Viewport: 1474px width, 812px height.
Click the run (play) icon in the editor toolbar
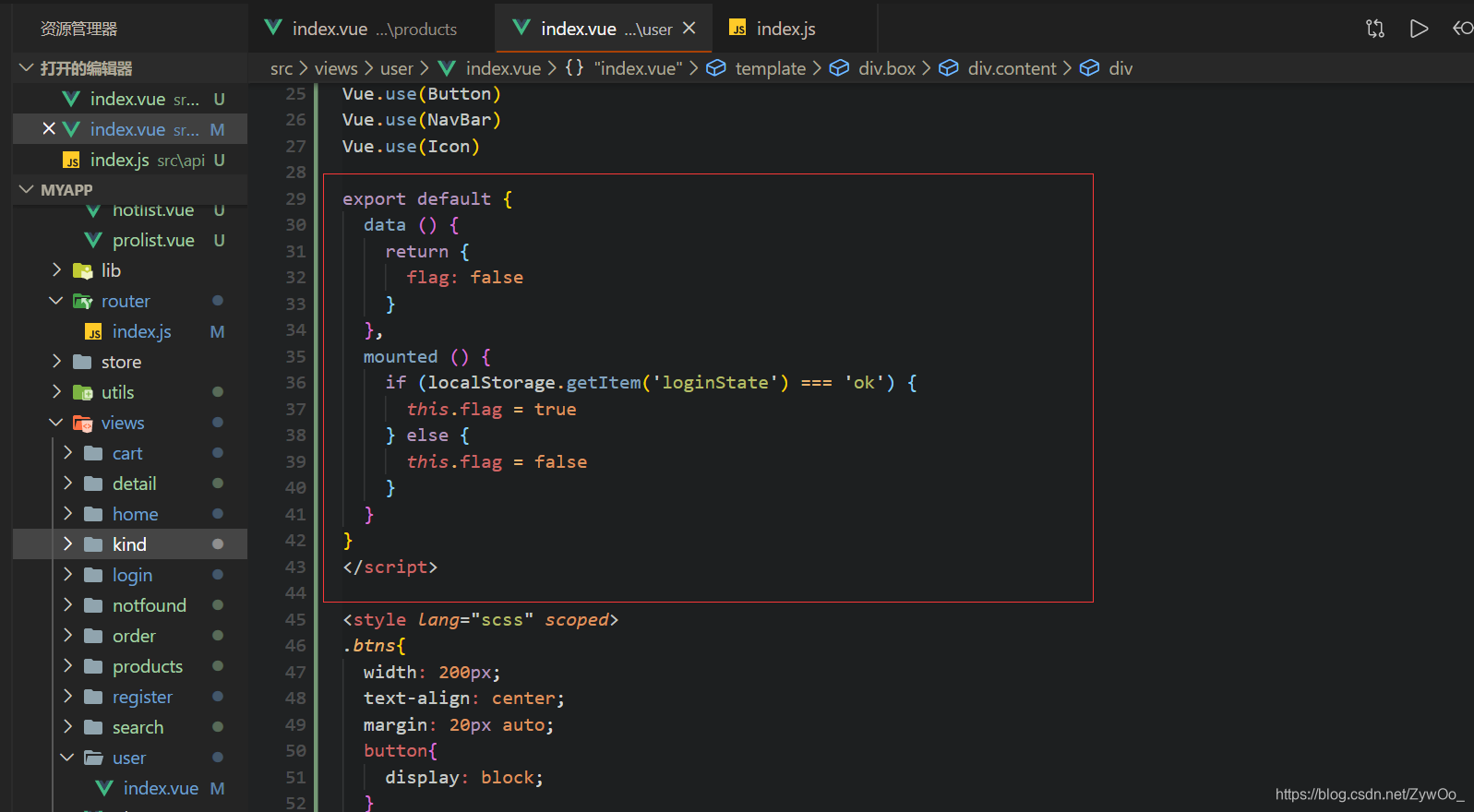(1419, 29)
